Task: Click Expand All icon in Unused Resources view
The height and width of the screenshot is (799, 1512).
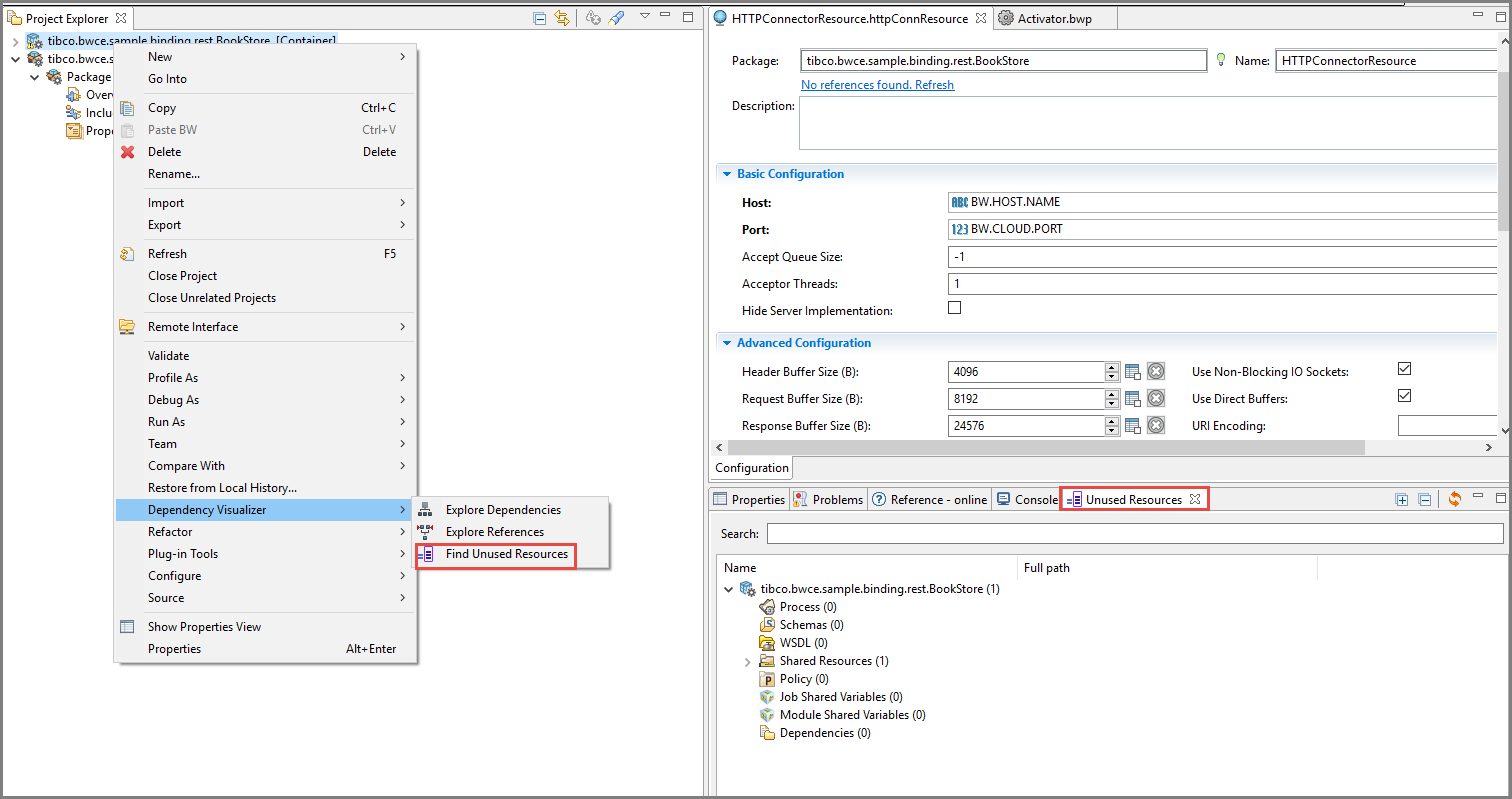Action: click(1402, 499)
